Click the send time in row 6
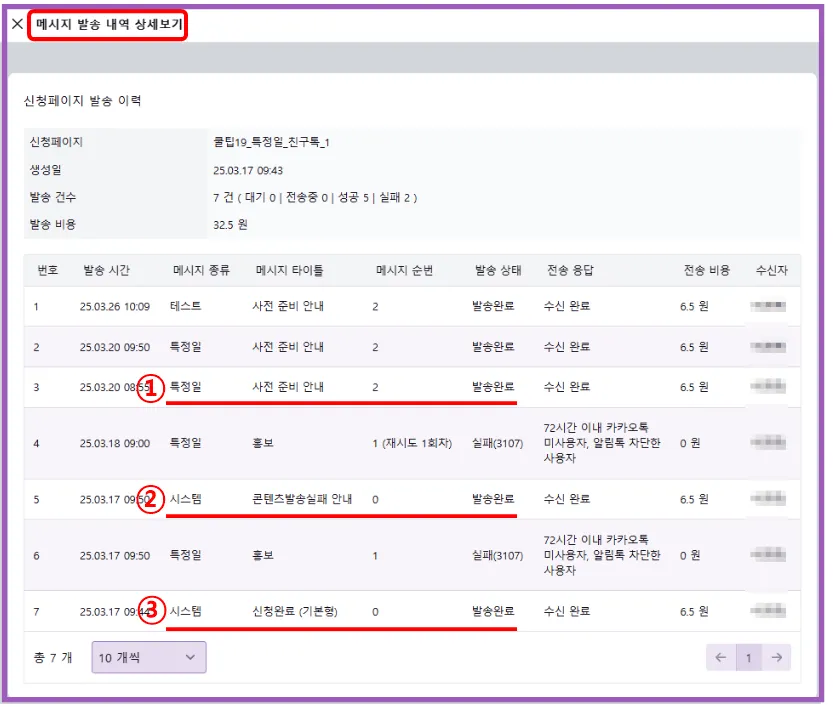Screen dimensions: 833x707 click(115, 556)
